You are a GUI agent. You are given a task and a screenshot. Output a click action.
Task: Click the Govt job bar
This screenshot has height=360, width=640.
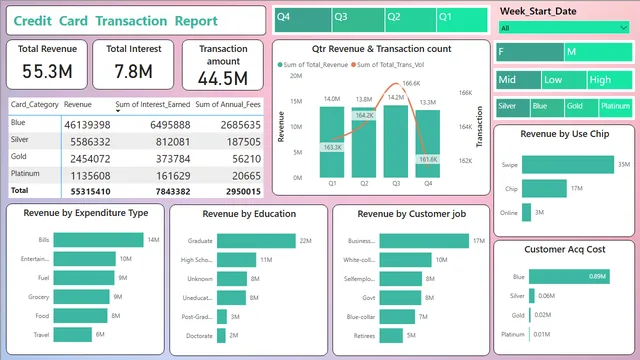point(400,298)
